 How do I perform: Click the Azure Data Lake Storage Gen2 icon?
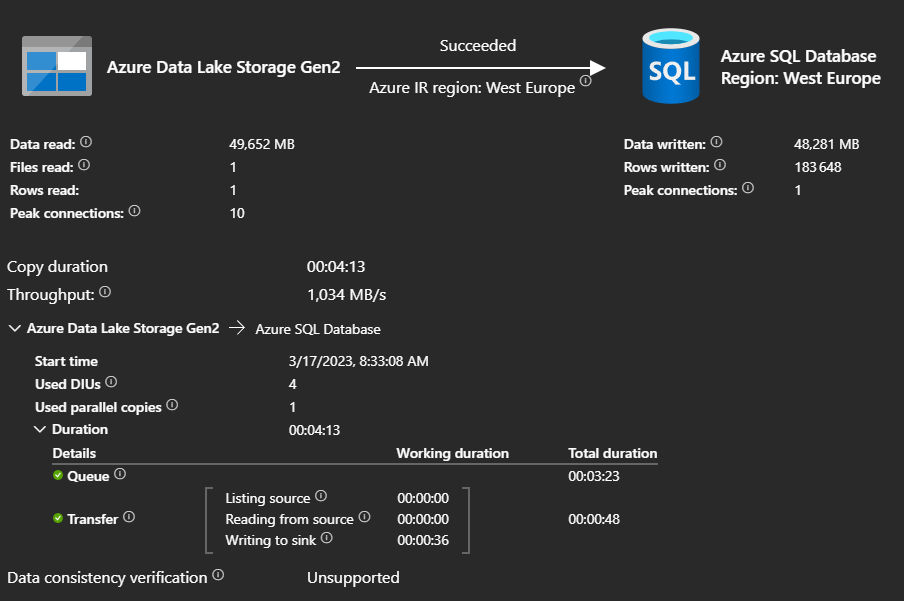[57, 66]
